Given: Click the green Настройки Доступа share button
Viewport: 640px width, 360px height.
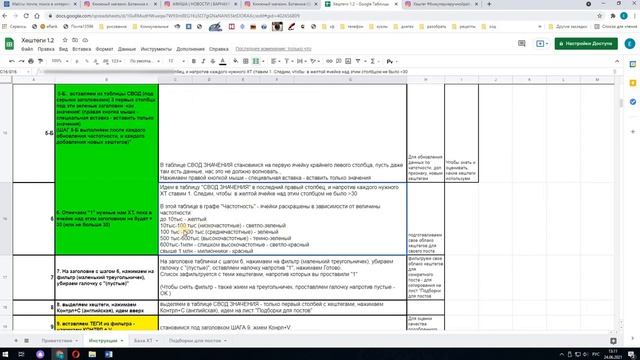Looking at the screenshot, I should coord(586,43).
